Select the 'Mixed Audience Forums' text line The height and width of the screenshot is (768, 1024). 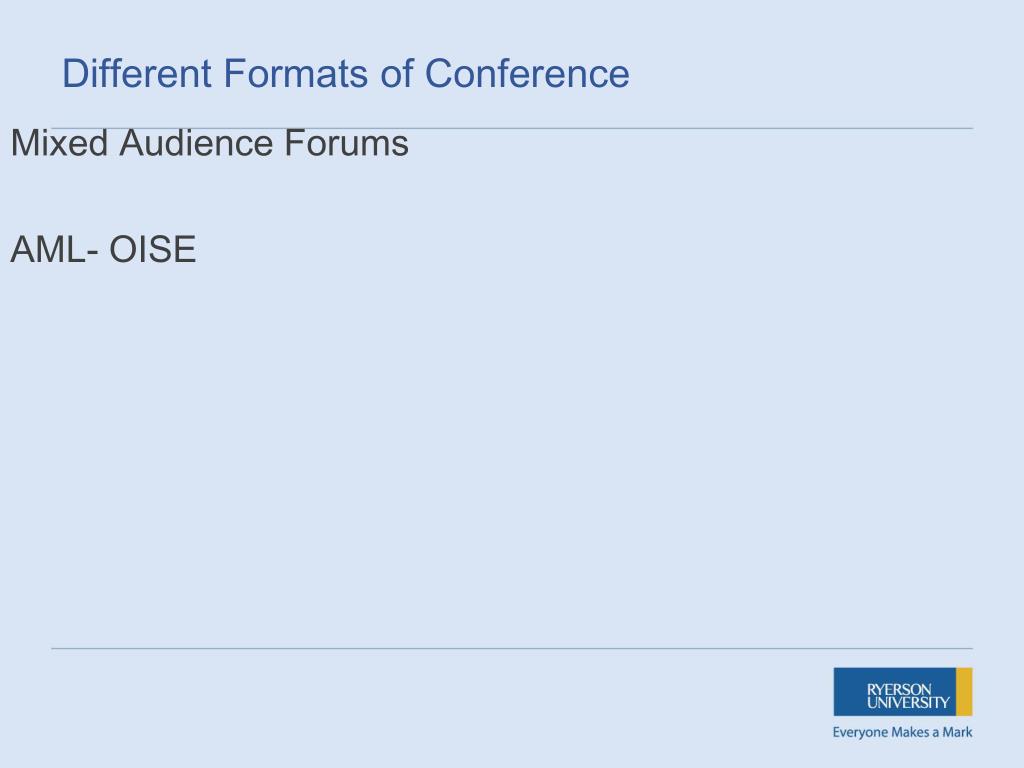coord(210,143)
